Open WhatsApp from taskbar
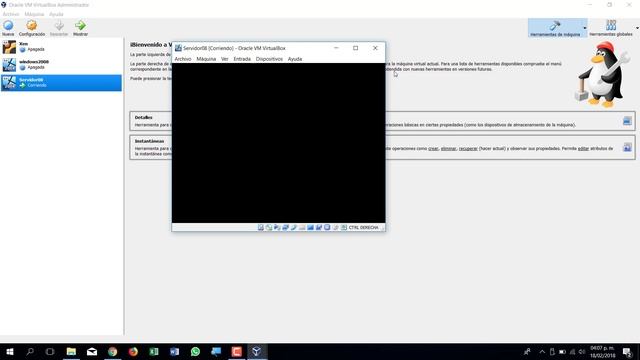640x360 pixels. coord(195,351)
